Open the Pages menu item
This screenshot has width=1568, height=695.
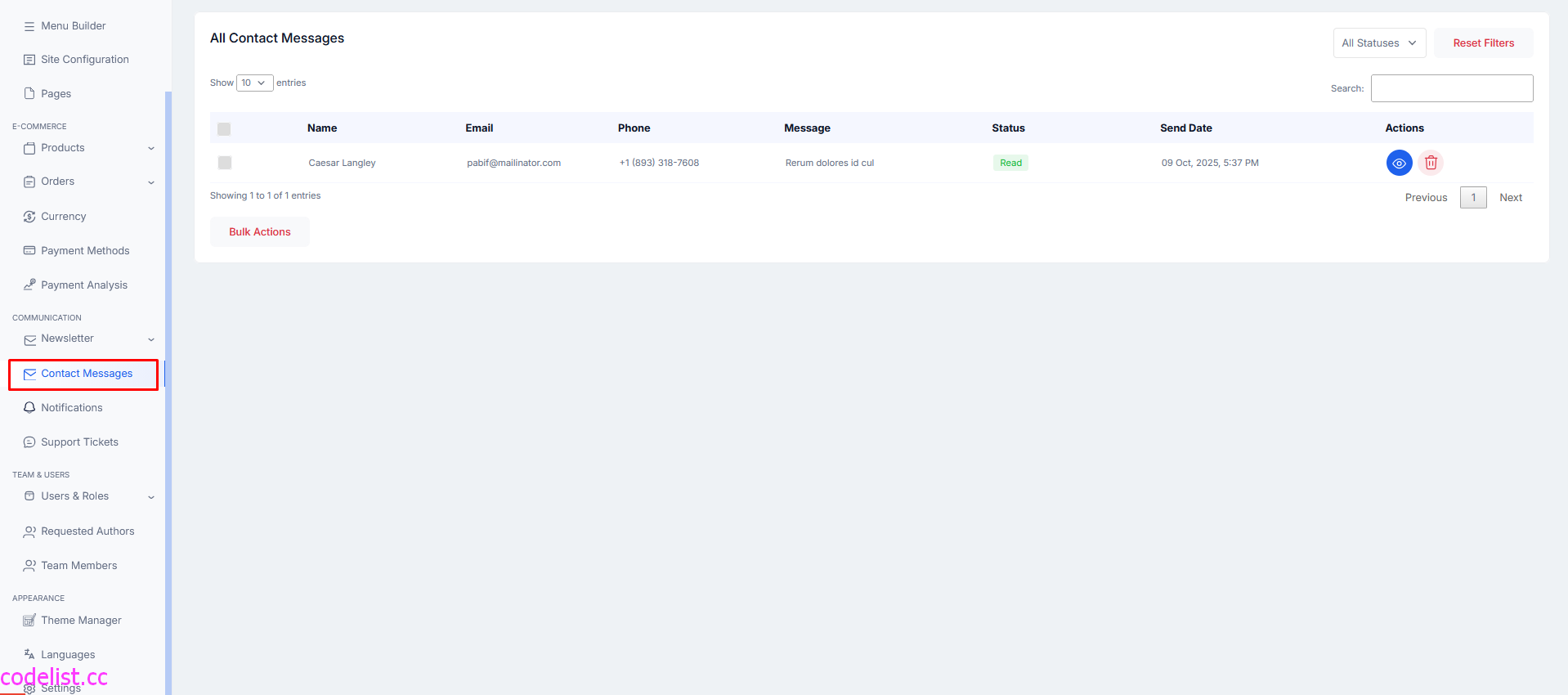coord(56,94)
